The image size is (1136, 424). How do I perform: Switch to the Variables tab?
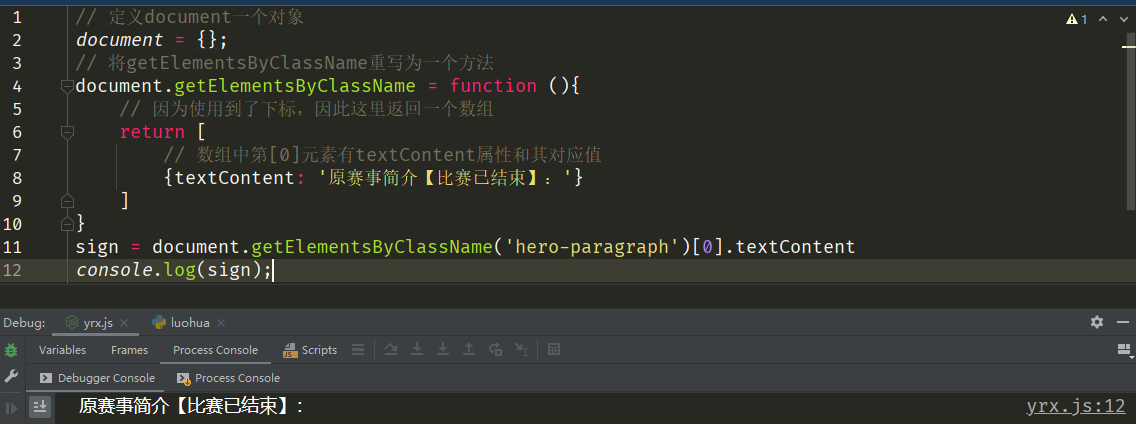coord(62,350)
